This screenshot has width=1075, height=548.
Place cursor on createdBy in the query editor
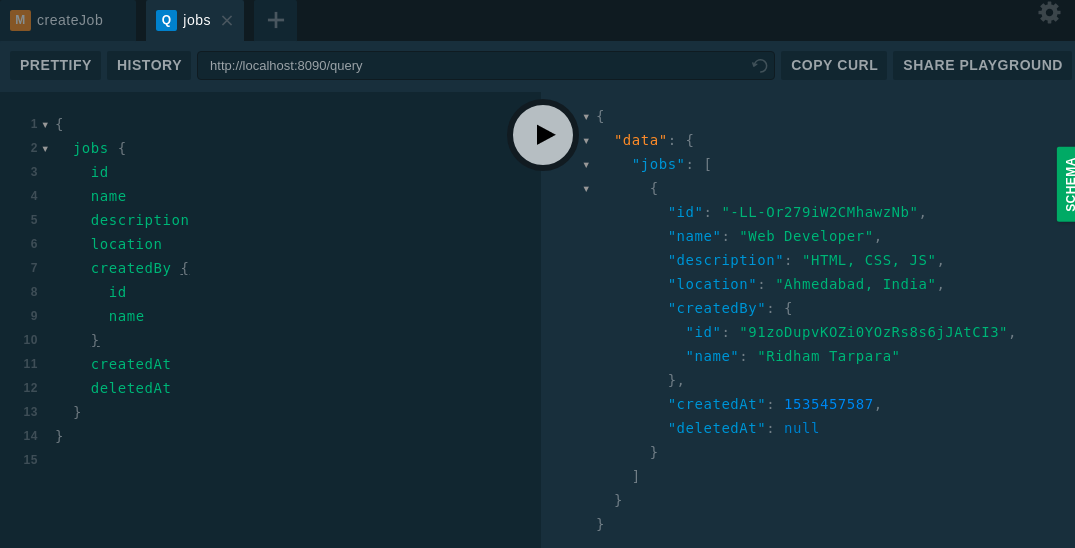130,268
